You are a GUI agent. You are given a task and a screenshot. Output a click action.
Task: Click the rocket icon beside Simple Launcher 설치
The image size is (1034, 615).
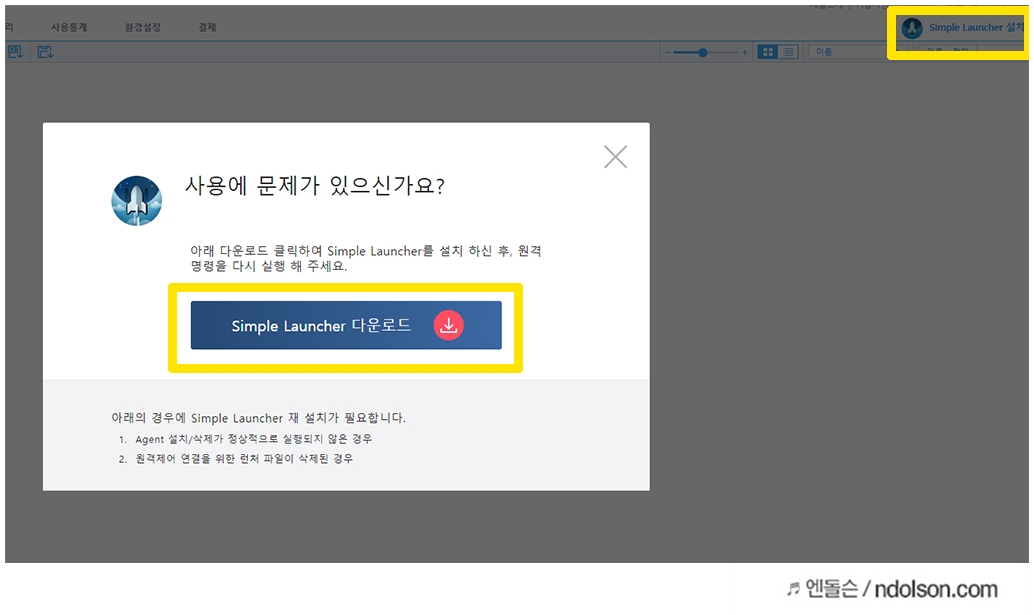tap(912, 28)
